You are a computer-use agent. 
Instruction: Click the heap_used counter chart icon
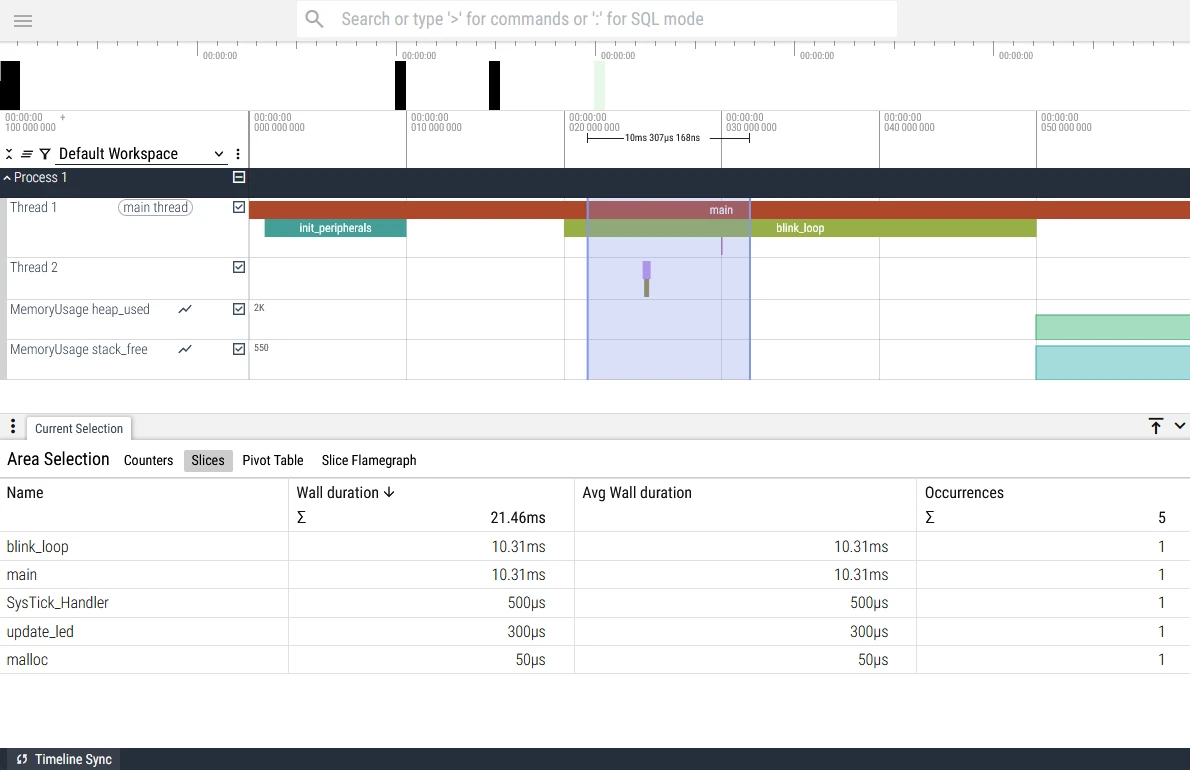pos(185,310)
